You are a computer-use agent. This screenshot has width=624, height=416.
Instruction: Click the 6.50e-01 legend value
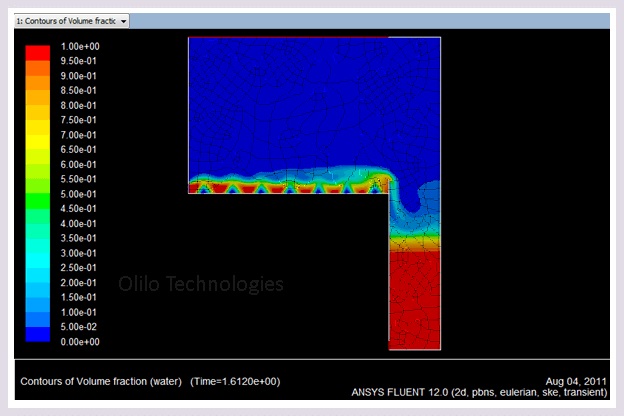[78, 149]
